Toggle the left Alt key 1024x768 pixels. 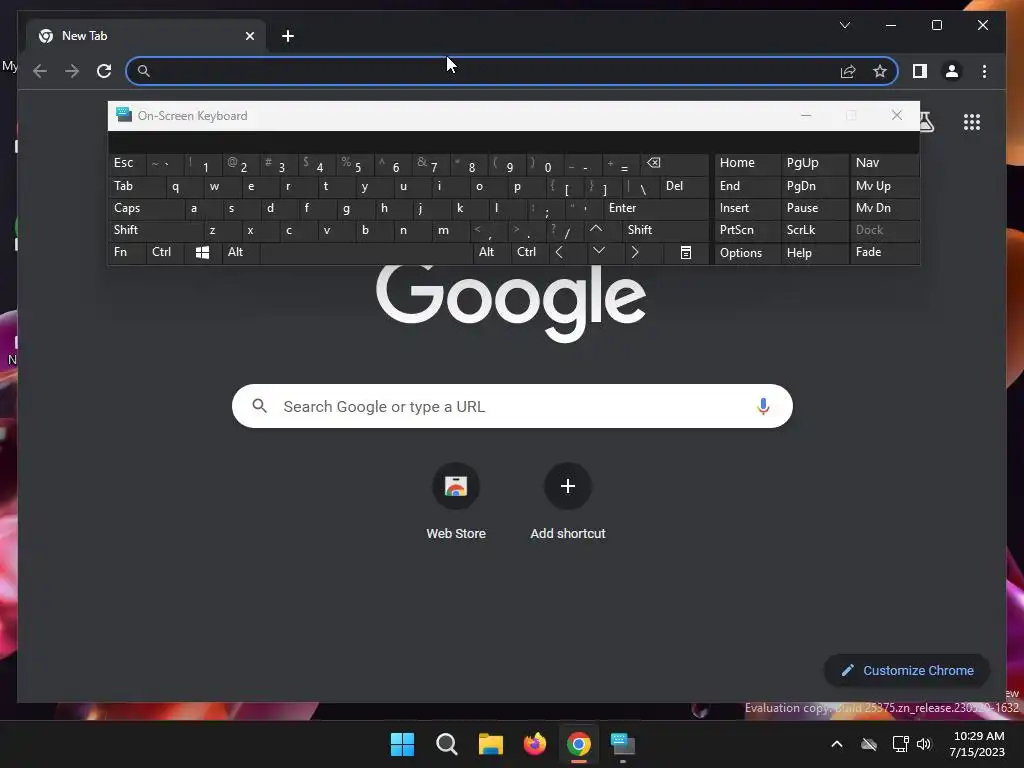coord(240,253)
